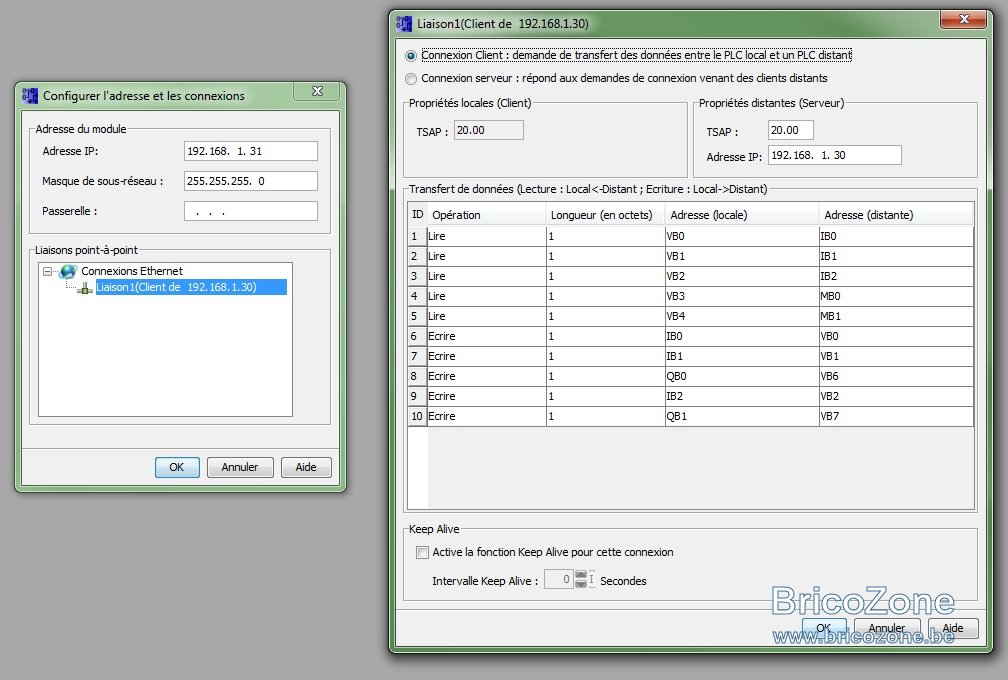Click the module Adresse IP field

pyautogui.click(x=251, y=151)
